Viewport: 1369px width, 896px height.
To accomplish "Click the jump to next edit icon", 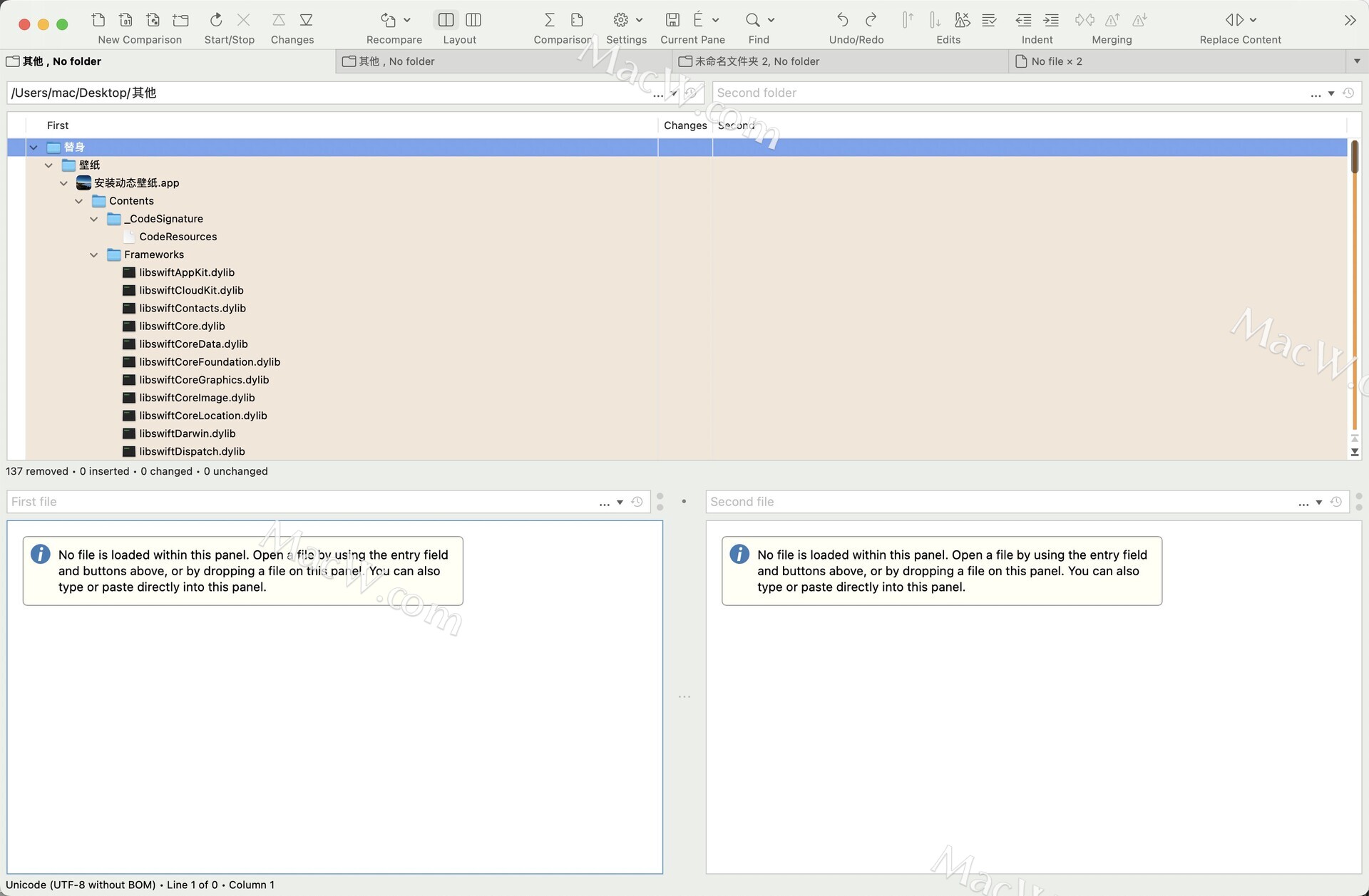I will tap(935, 20).
